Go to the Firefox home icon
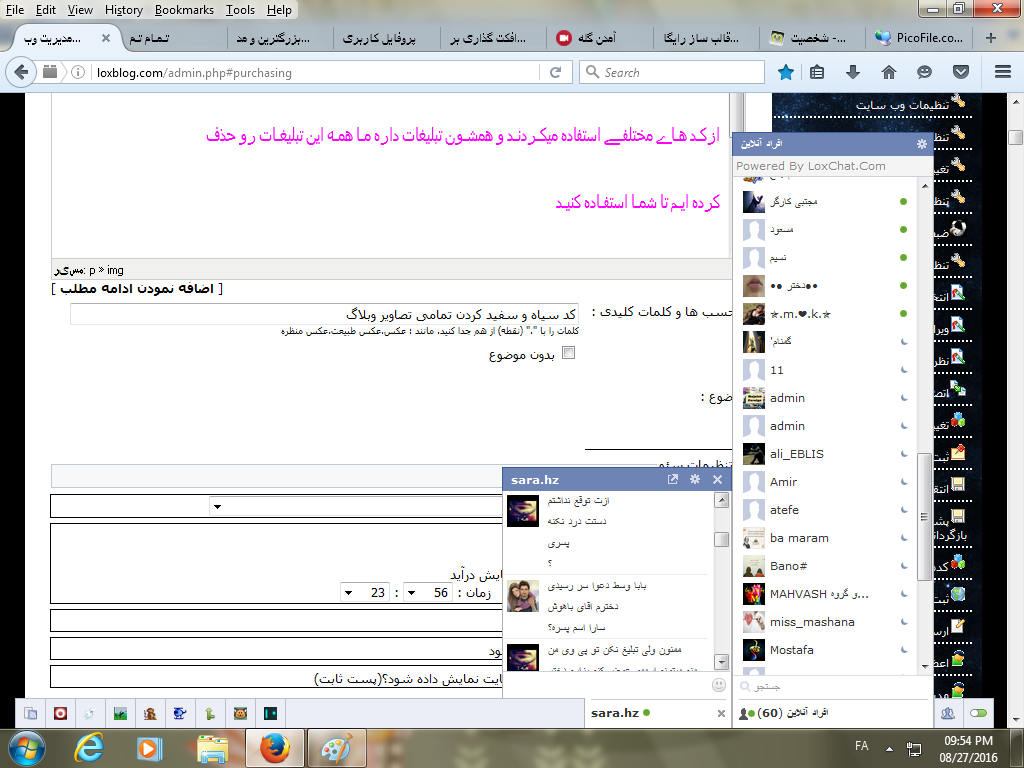Screen dimensions: 1024x768 pyautogui.click(x=889, y=72)
